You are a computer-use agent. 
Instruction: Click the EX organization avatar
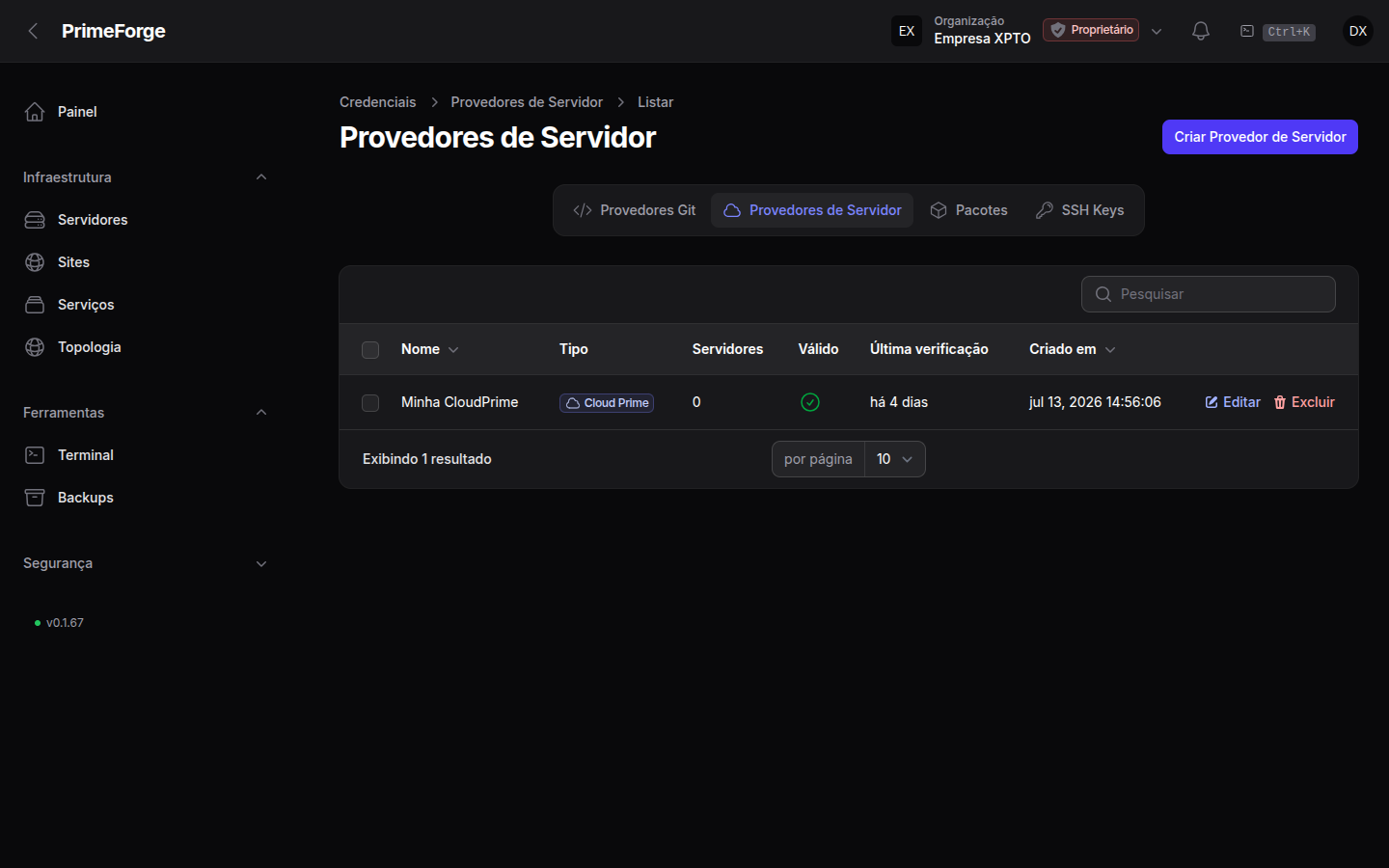click(x=907, y=31)
